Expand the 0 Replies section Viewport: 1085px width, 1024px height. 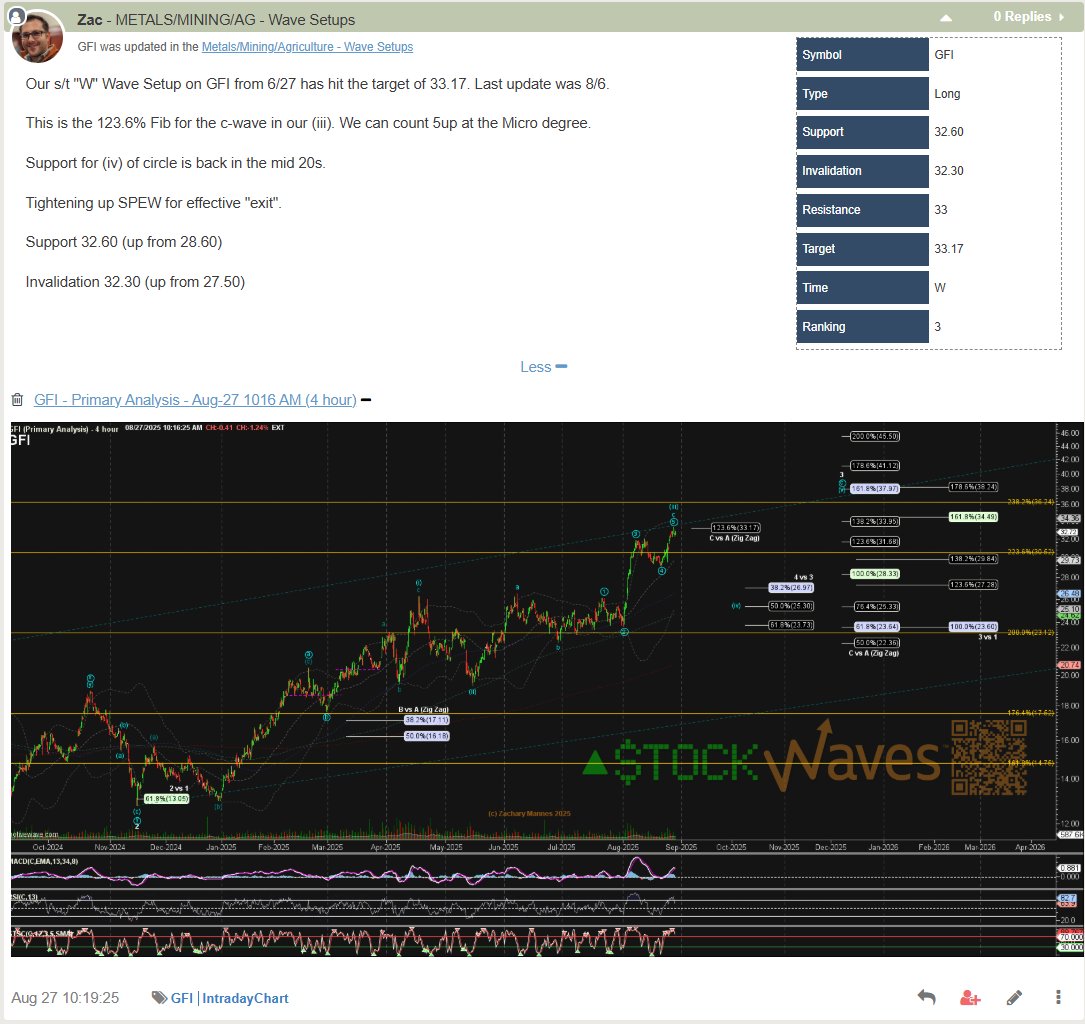tap(1028, 17)
